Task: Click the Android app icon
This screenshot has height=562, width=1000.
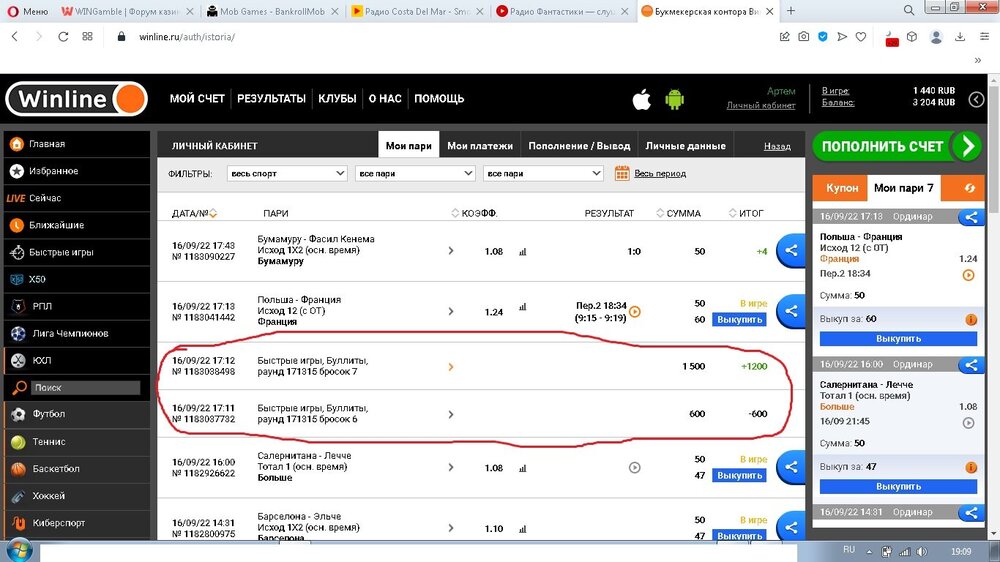Action: (x=674, y=99)
